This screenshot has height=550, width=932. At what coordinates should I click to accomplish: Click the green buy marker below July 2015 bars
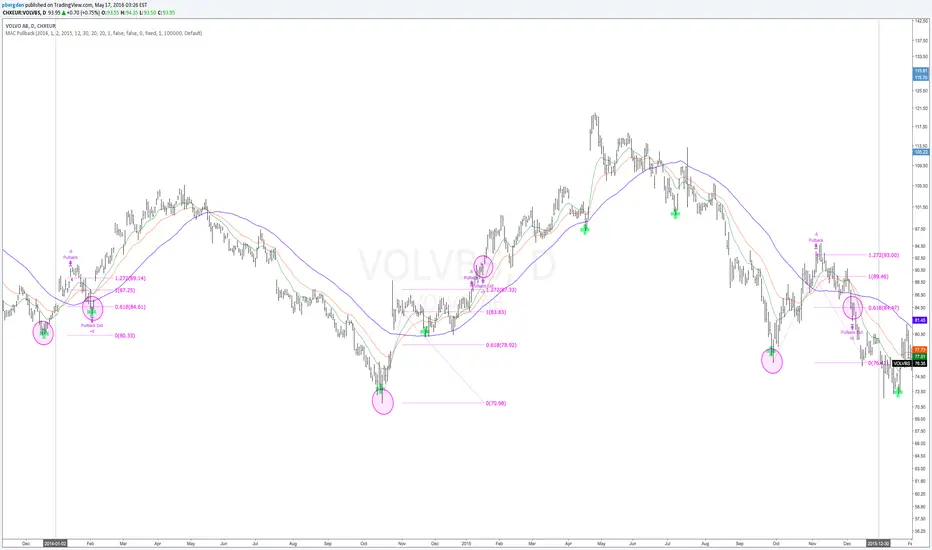pos(675,213)
